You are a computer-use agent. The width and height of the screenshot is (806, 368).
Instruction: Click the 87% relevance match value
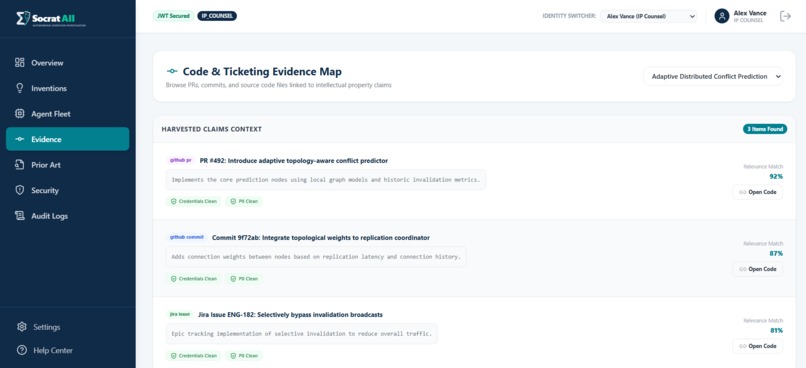tap(776, 253)
